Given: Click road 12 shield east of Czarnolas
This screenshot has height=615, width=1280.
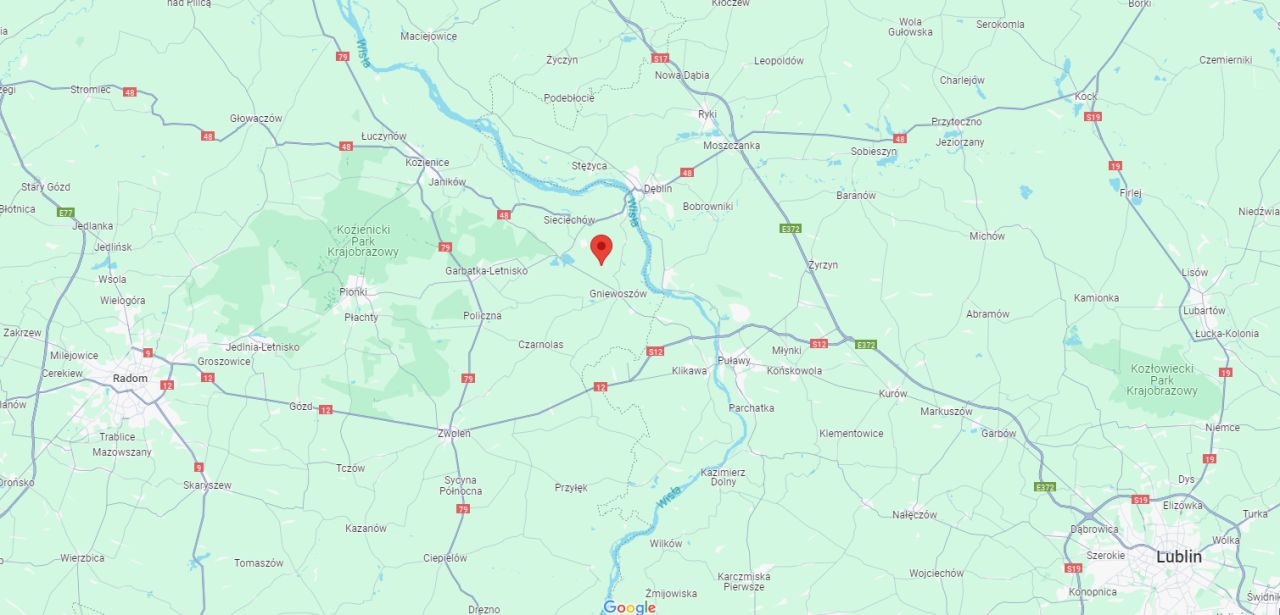Looking at the screenshot, I should pyautogui.click(x=600, y=386).
